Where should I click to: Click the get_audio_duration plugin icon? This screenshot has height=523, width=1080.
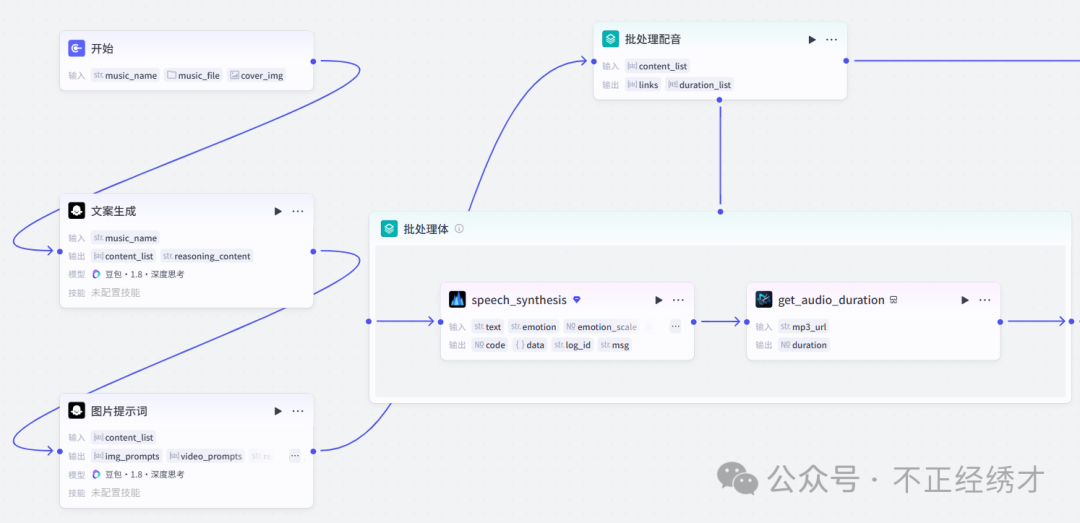pos(764,299)
